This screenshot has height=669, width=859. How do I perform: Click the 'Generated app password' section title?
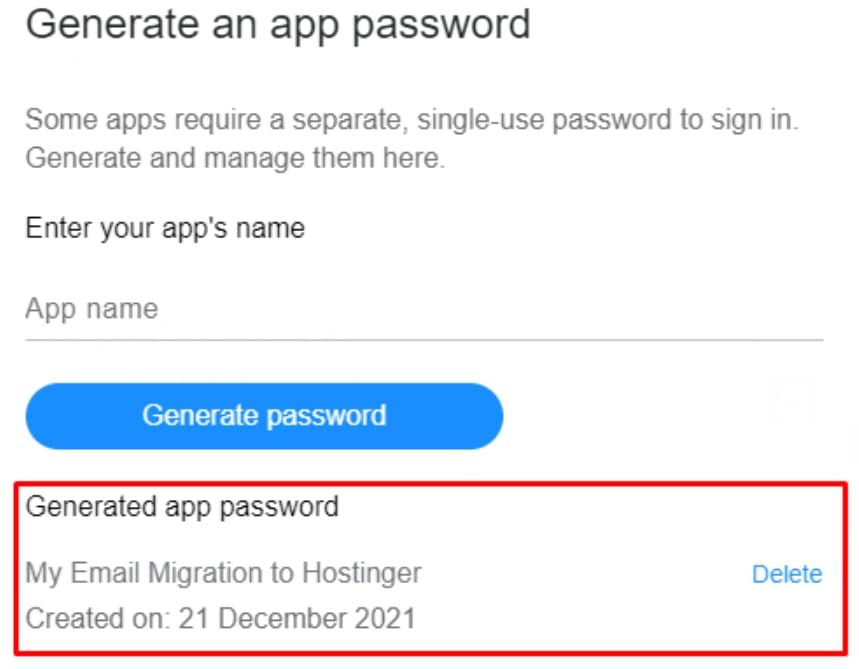coord(182,506)
